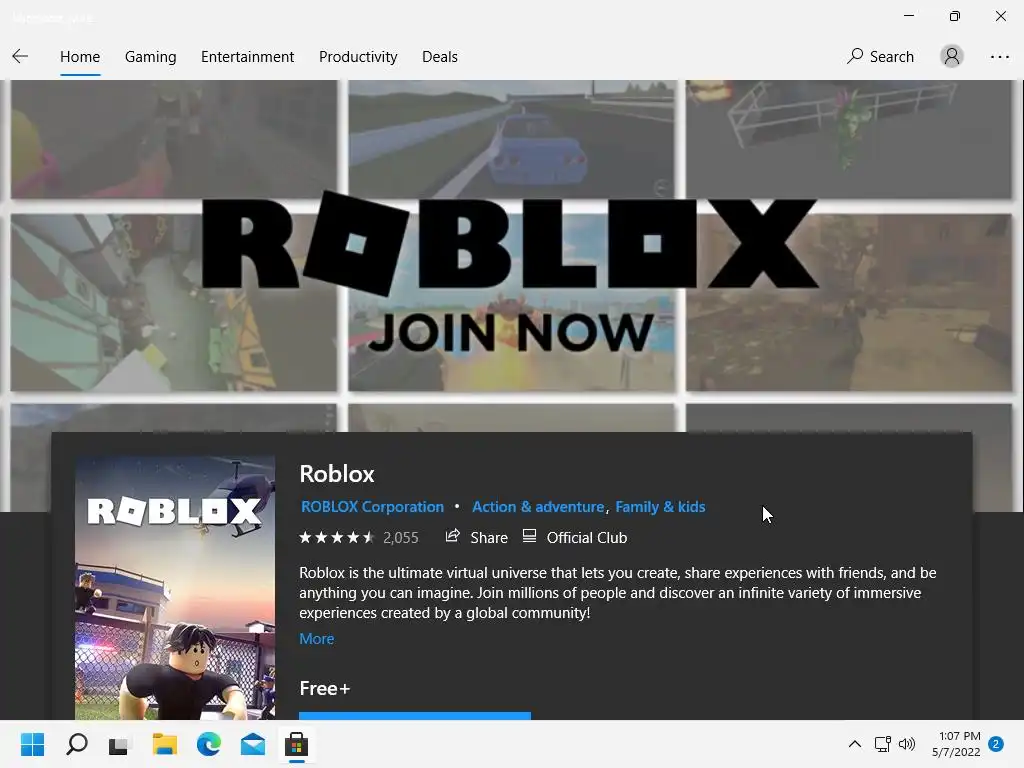The image size is (1024, 768).
Task: Restore down the Microsoft Store window
Action: 955,16
